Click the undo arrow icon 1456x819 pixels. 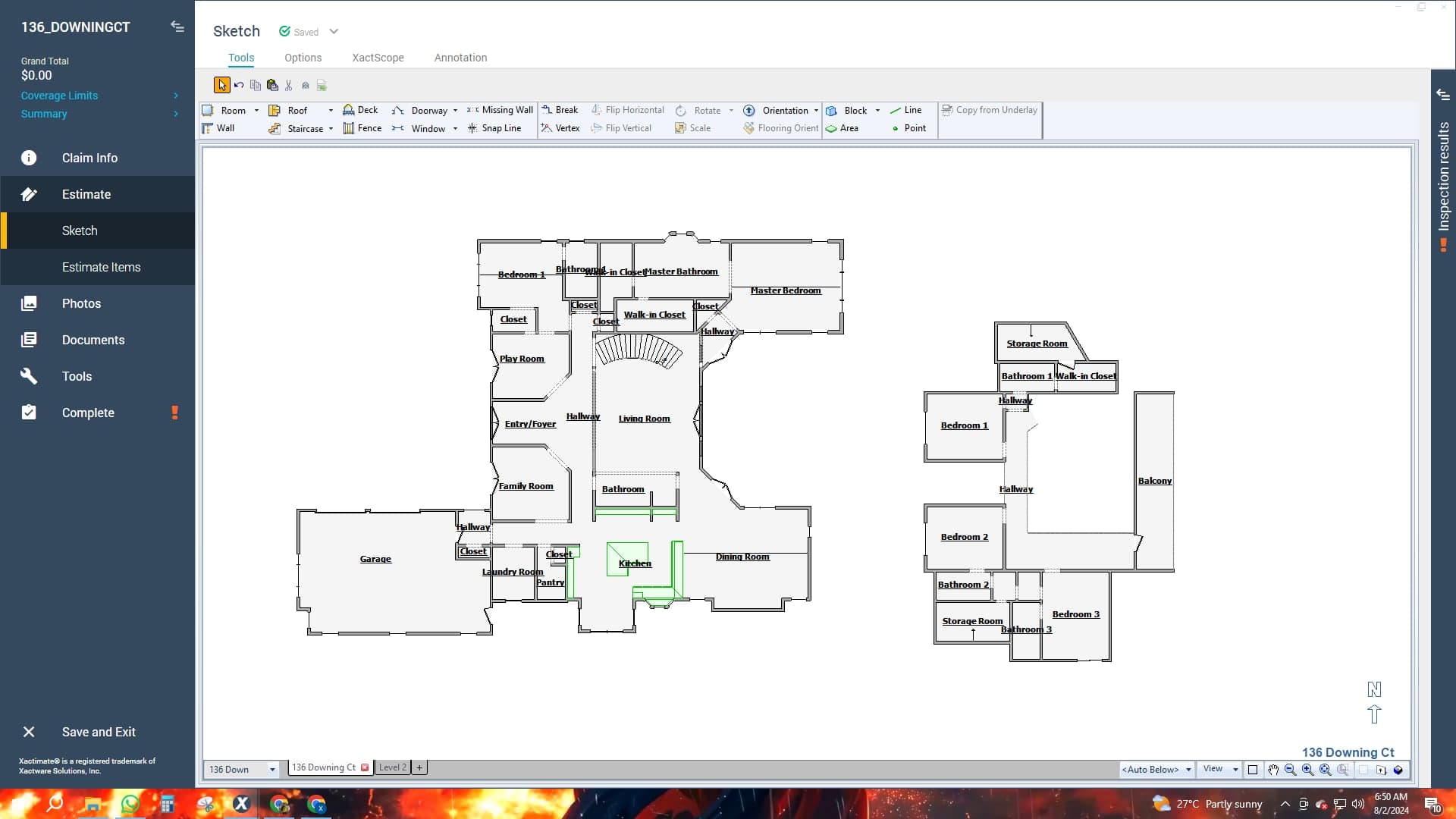pyautogui.click(x=239, y=86)
